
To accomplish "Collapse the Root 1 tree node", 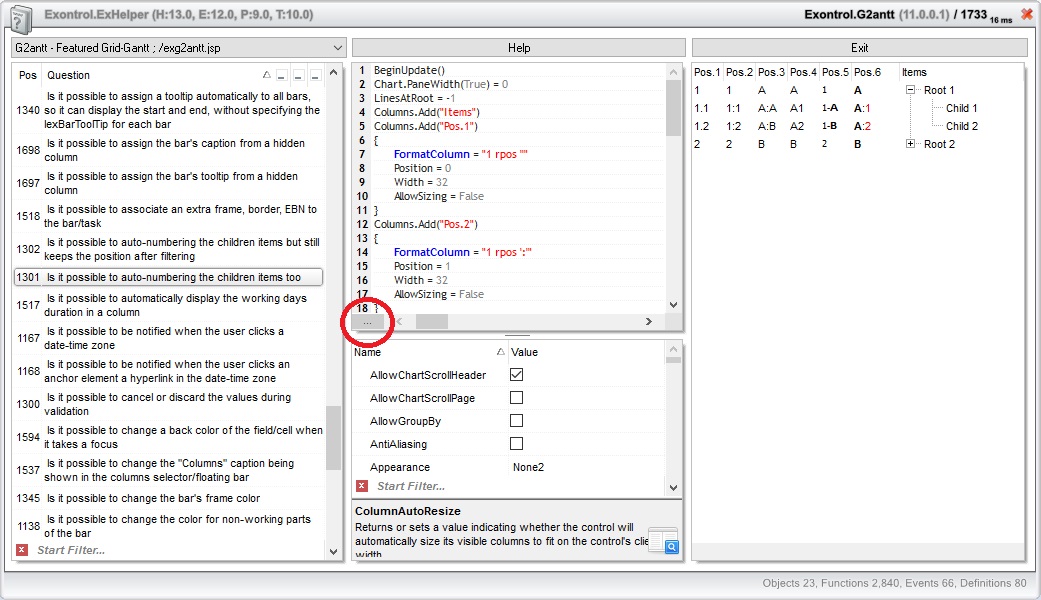I will click(x=911, y=90).
